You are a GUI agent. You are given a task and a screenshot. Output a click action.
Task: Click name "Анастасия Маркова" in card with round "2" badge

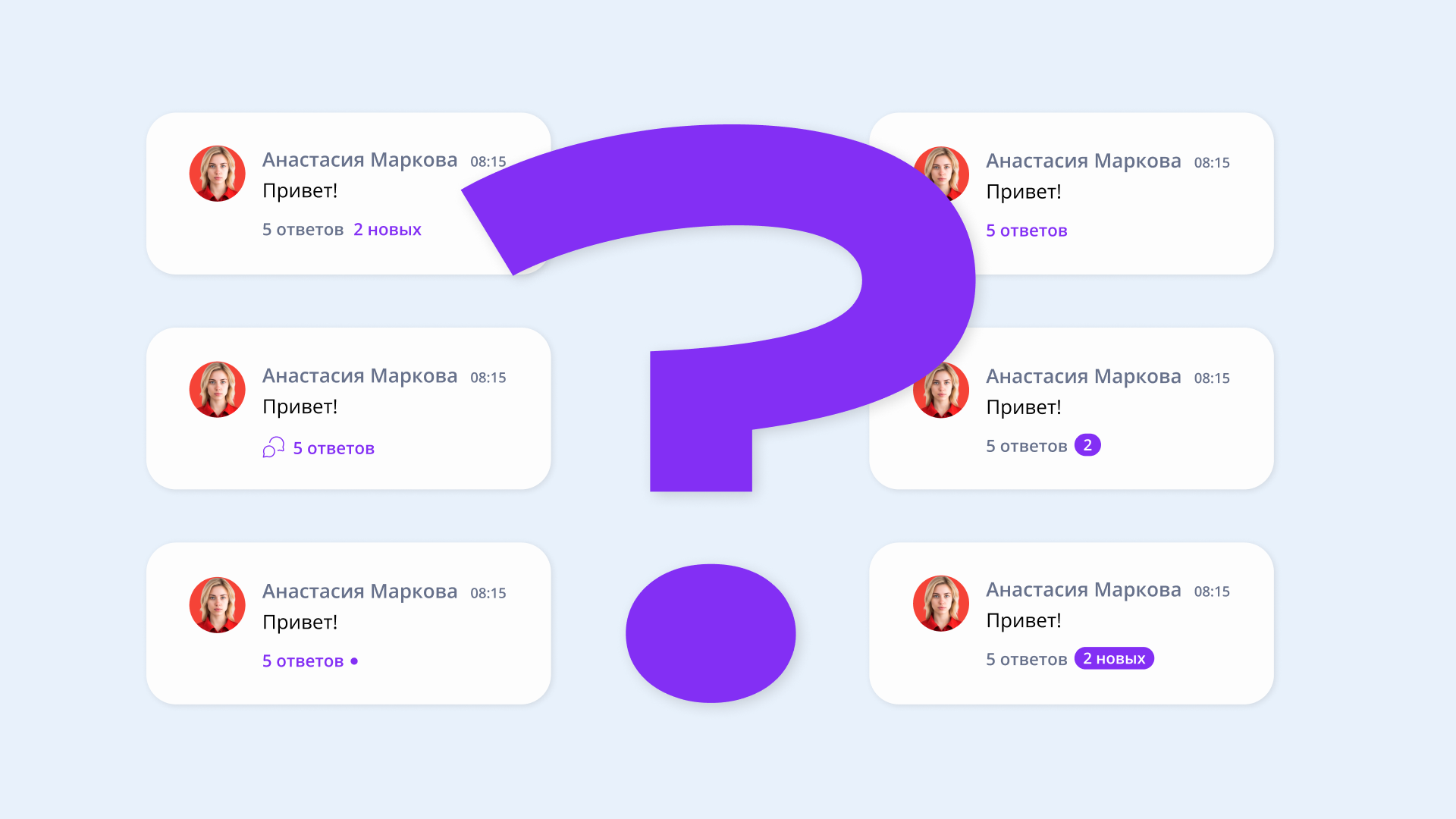pos(1083,376)
